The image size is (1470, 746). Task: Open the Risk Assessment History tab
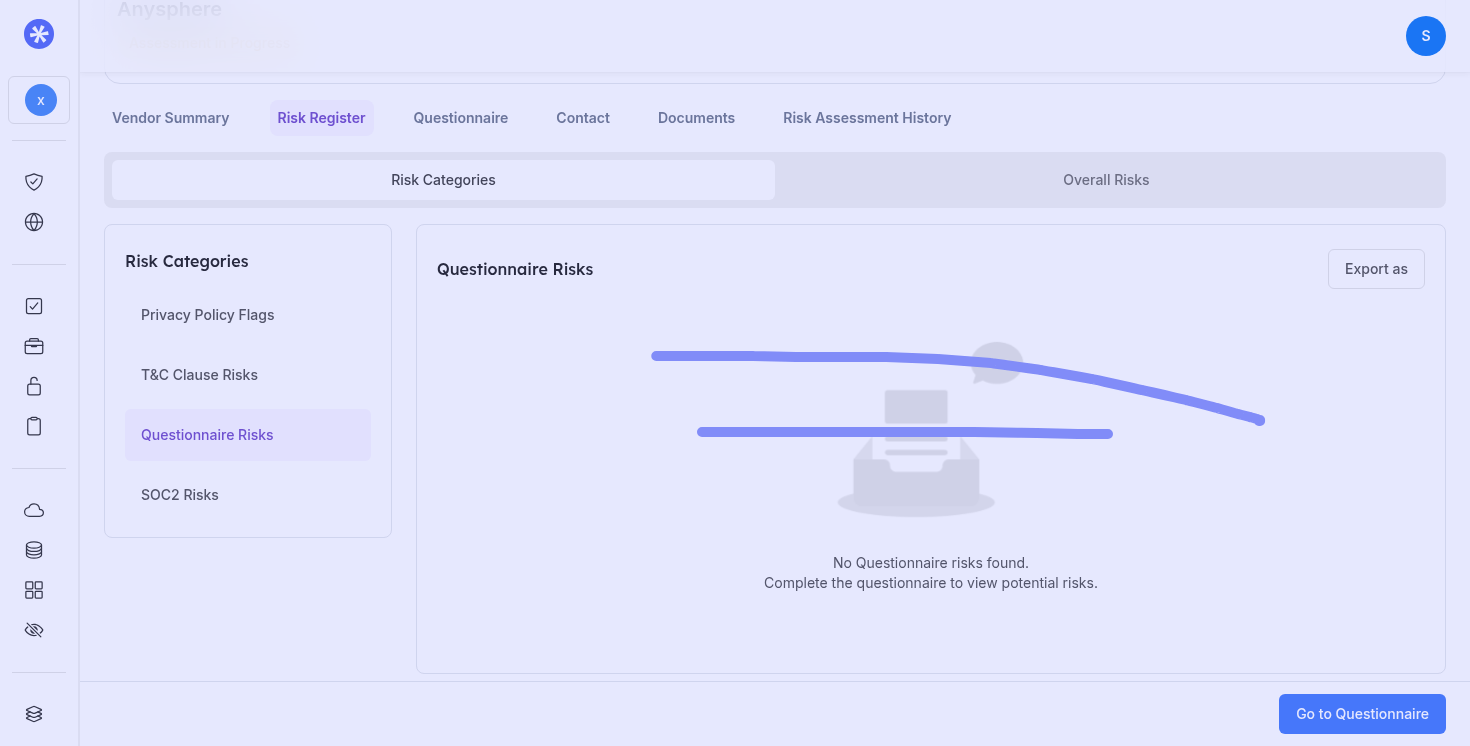tap(866, 118)
